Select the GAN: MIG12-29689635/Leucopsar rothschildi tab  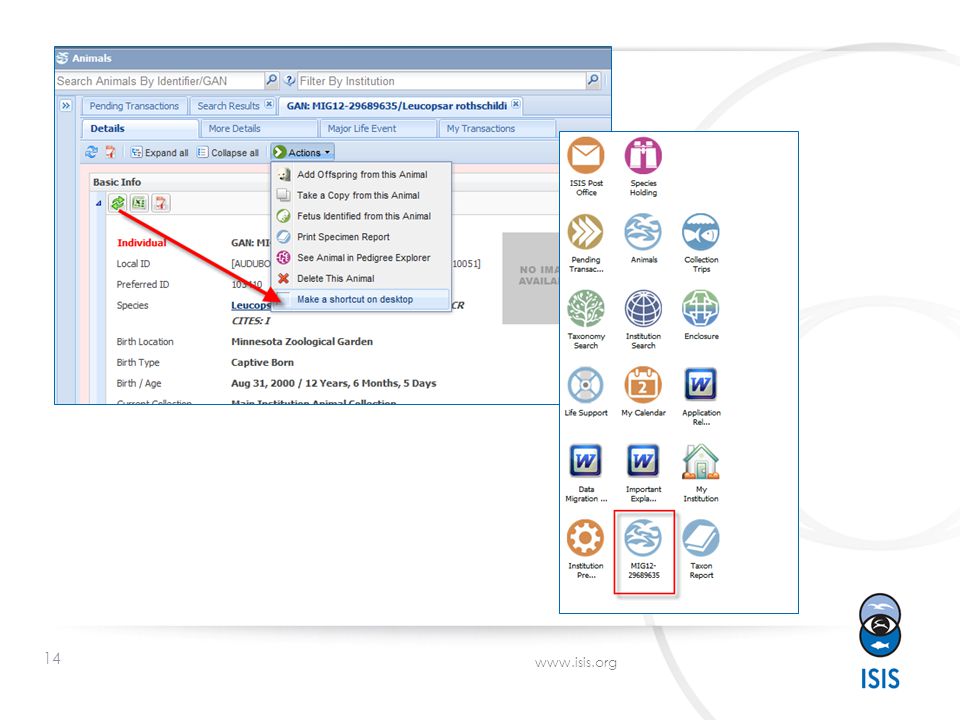(x=397, y=106)
